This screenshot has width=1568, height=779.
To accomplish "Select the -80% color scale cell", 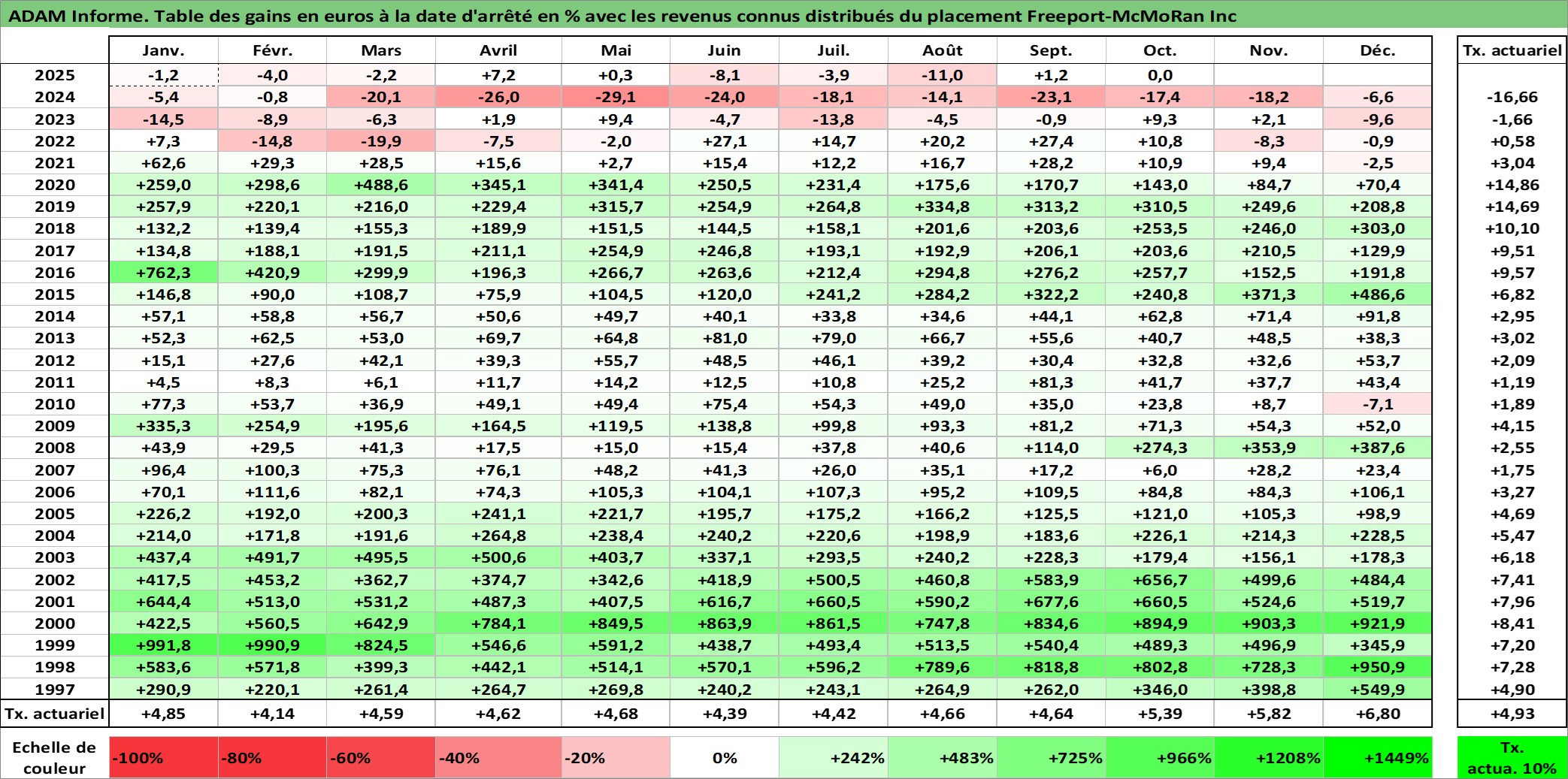I will coord(272,757).
